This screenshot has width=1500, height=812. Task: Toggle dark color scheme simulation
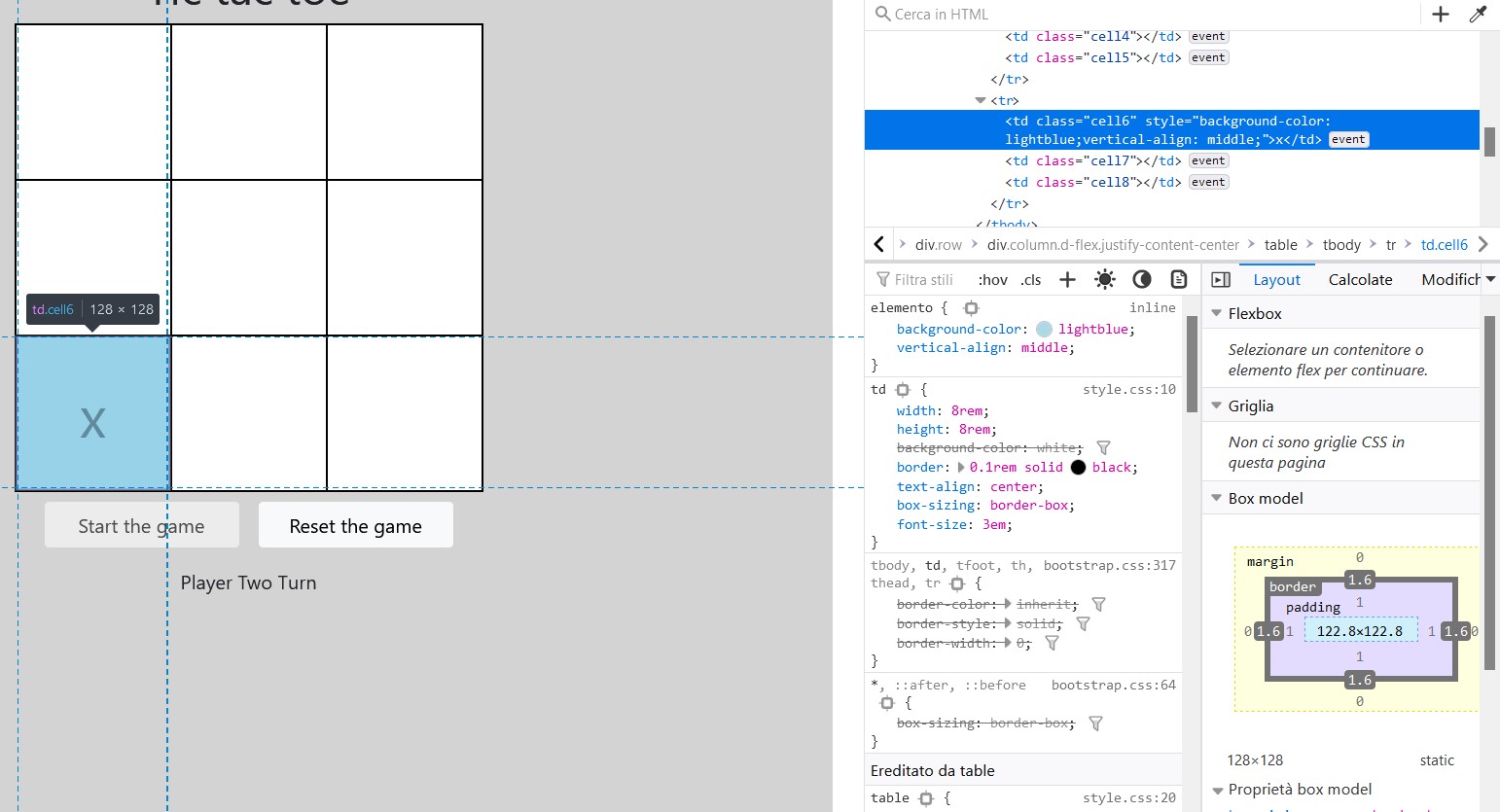(1142, 280)
